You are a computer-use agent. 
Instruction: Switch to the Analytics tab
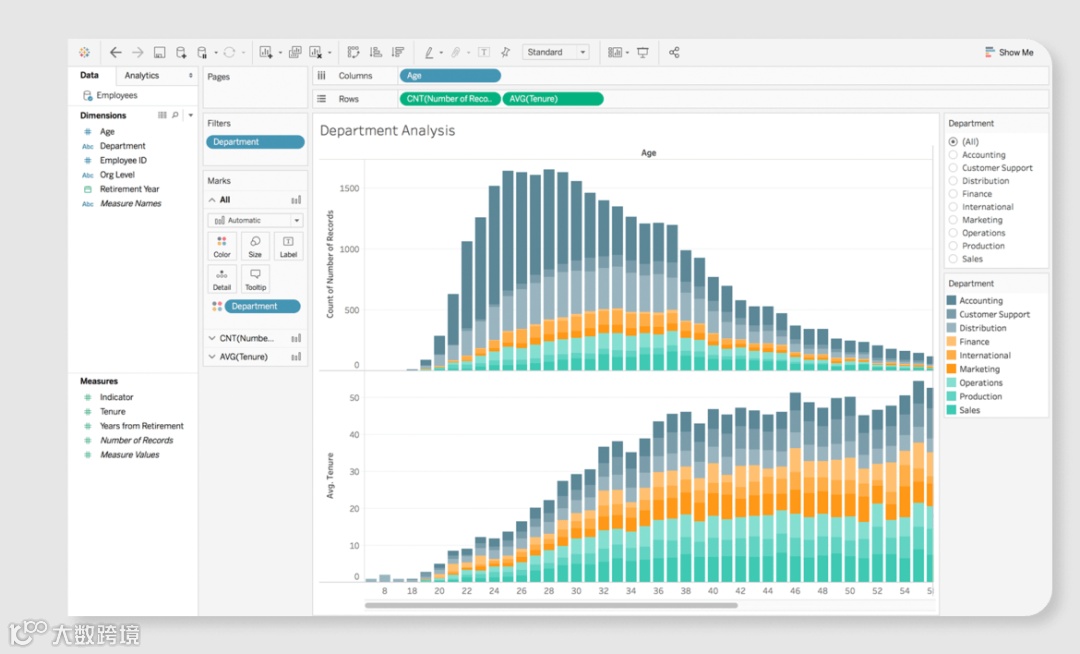142,75
